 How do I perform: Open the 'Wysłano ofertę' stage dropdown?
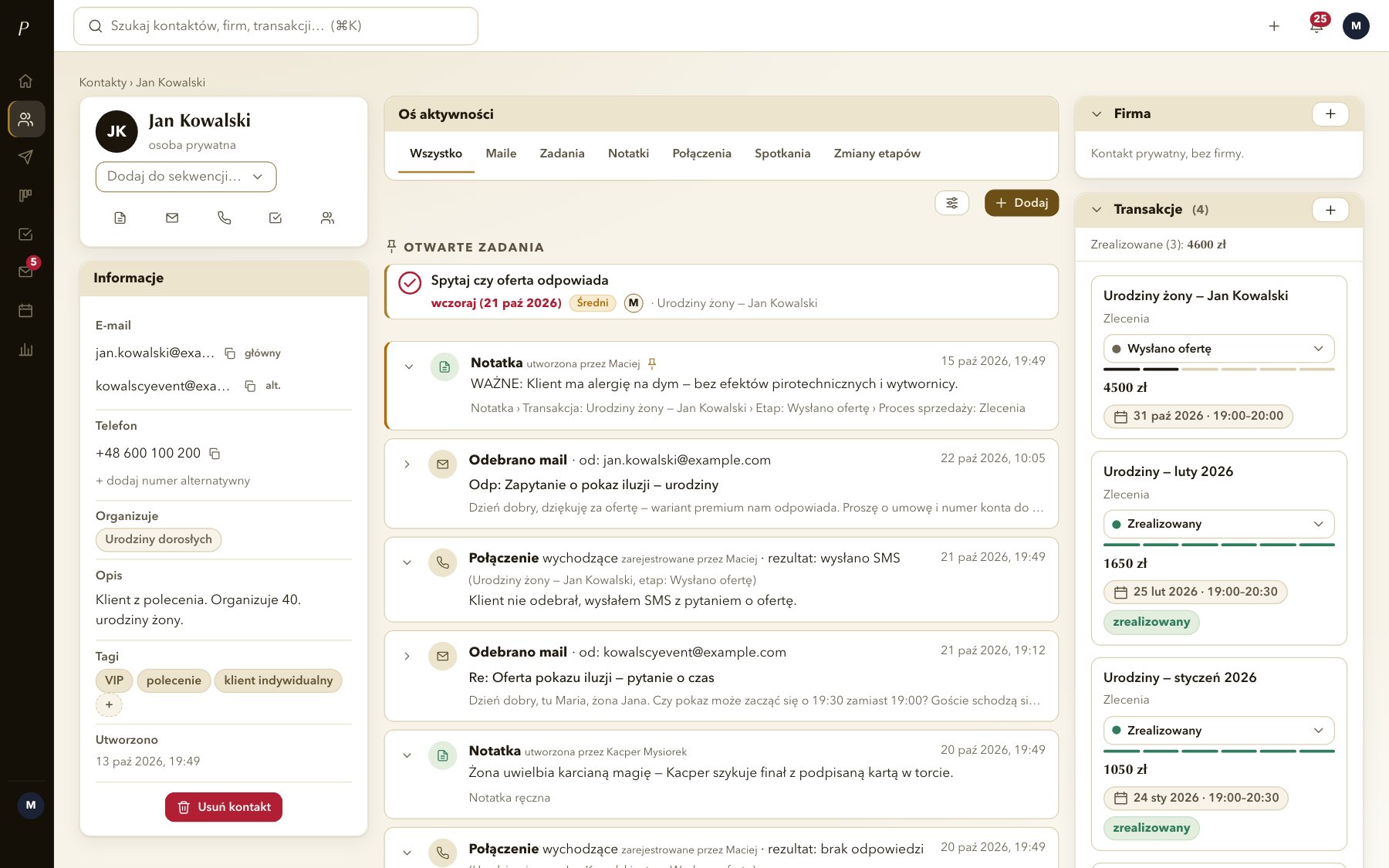(x=1218, y=349)
